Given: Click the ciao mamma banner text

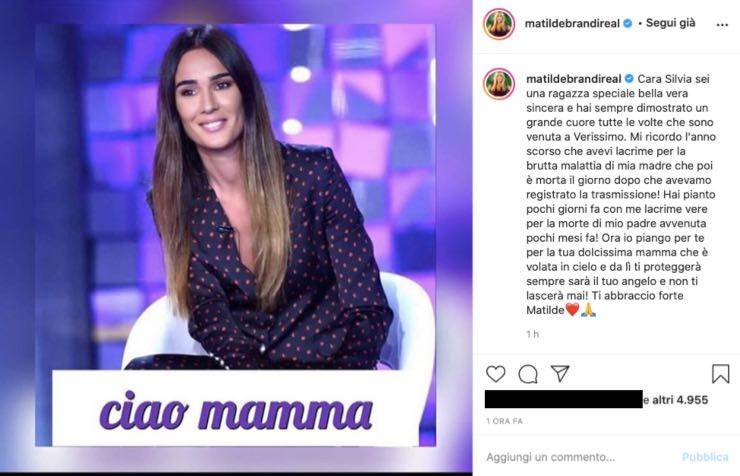Looking at the screenshot, I should 235,410.
